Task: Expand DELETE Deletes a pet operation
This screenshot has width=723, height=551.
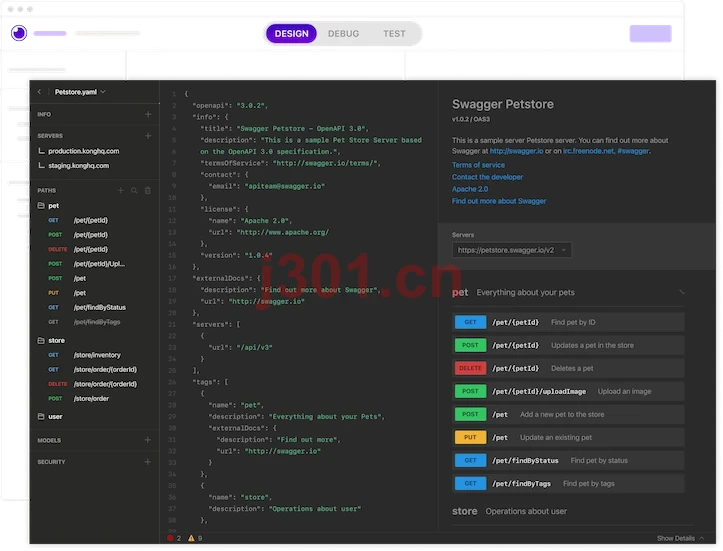Action: coord(568,368)
